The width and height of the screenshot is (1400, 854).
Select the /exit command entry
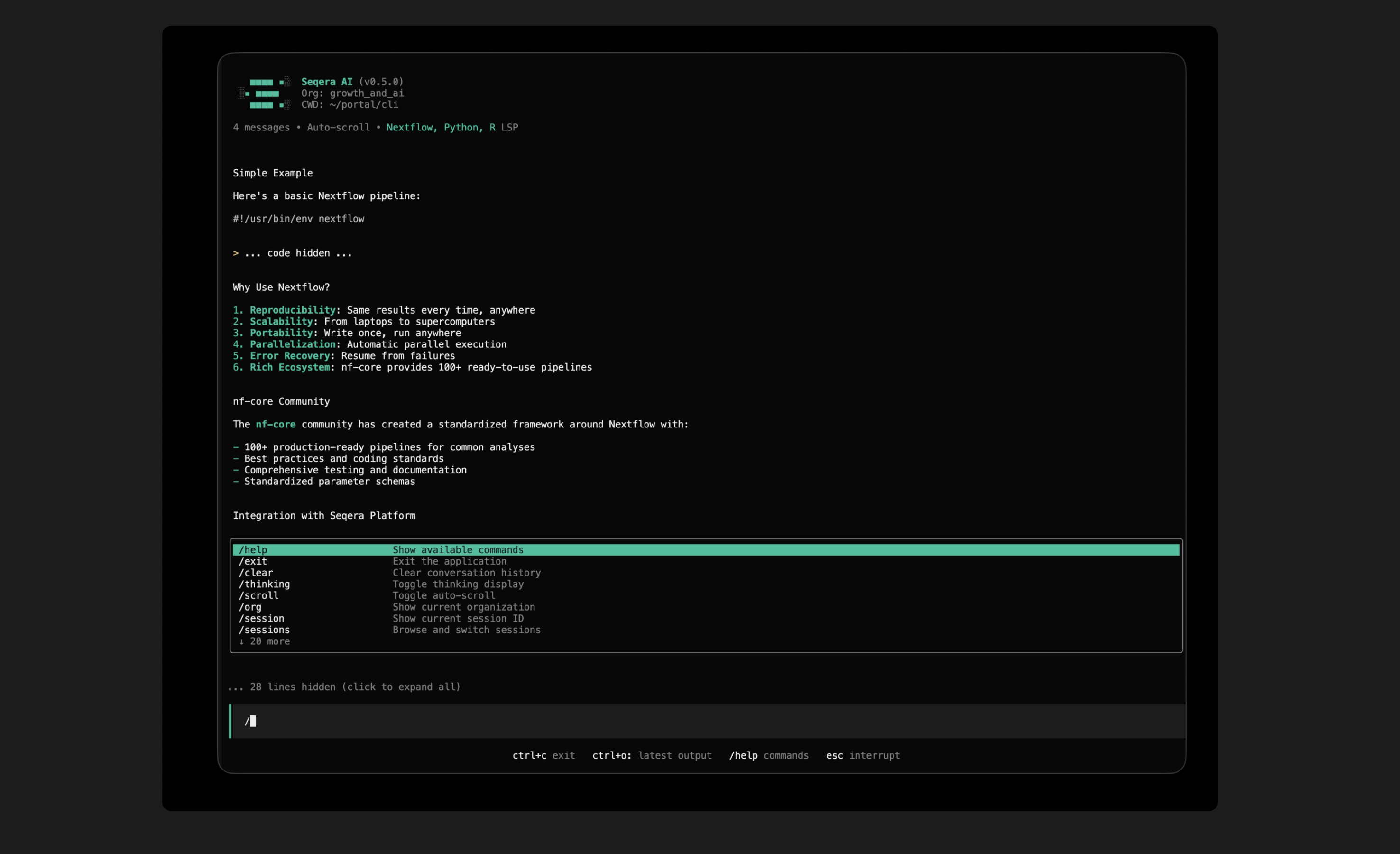tap(706, 561)
